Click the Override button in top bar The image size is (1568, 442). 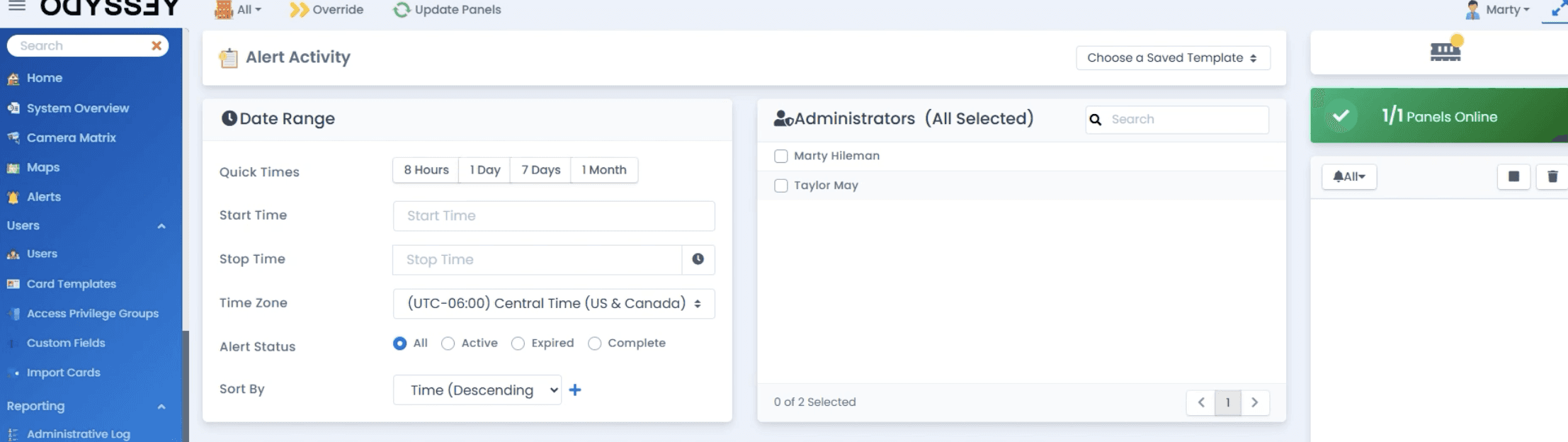click(326, 10)
